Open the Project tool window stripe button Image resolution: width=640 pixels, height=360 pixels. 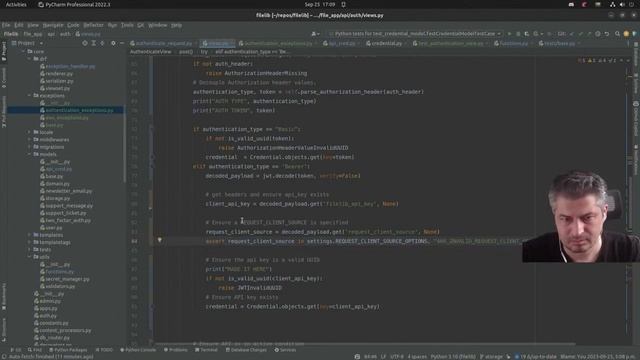coord(4,51)
